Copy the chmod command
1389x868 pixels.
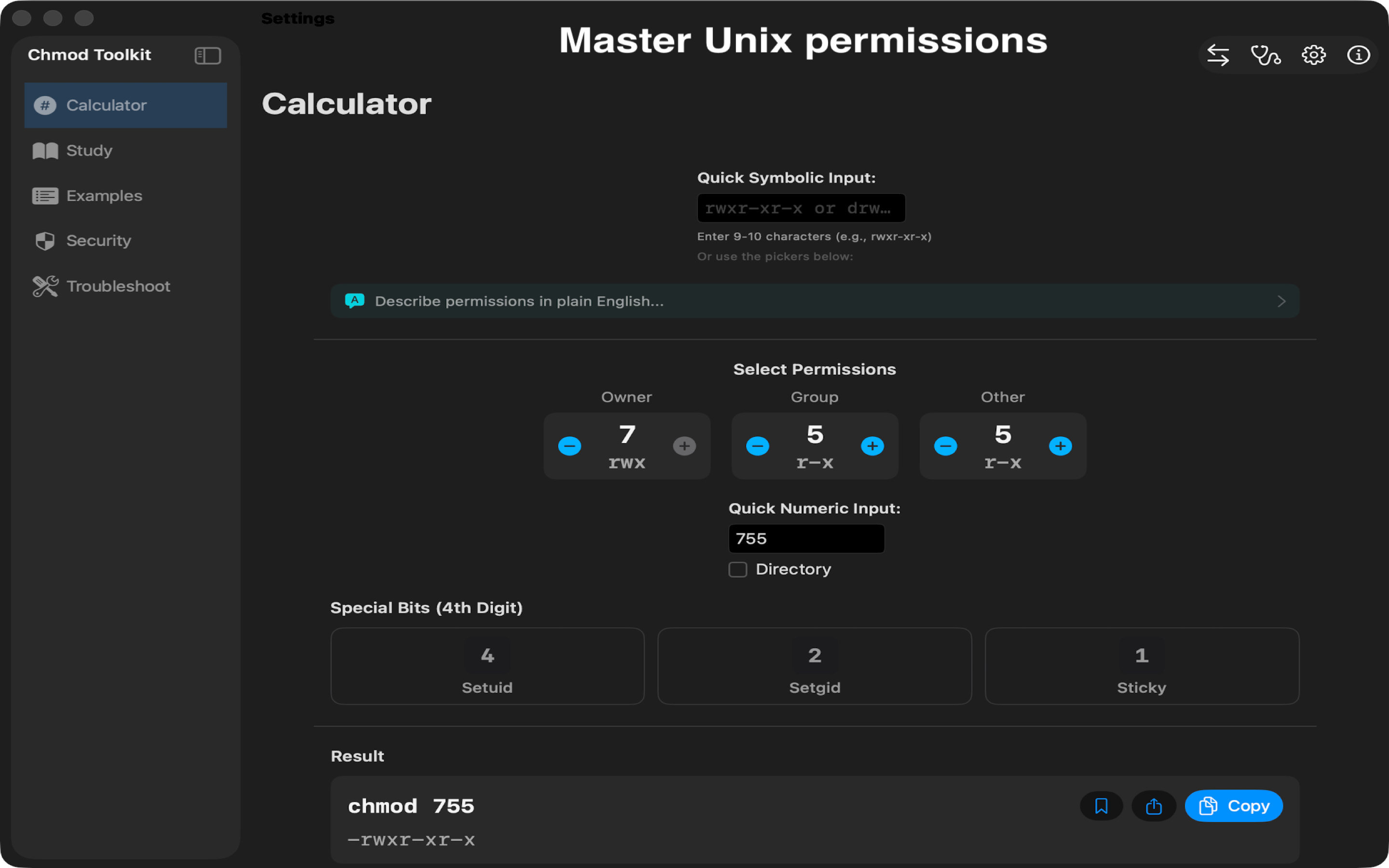1234,806
